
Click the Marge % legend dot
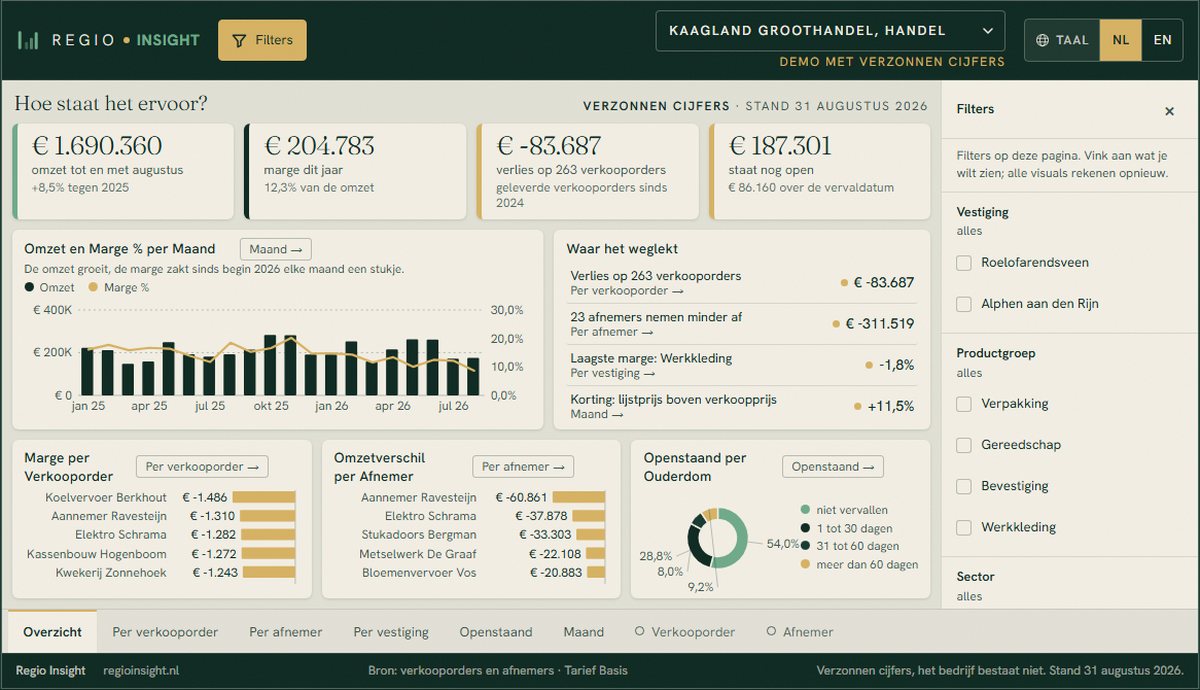click(94, 288)
